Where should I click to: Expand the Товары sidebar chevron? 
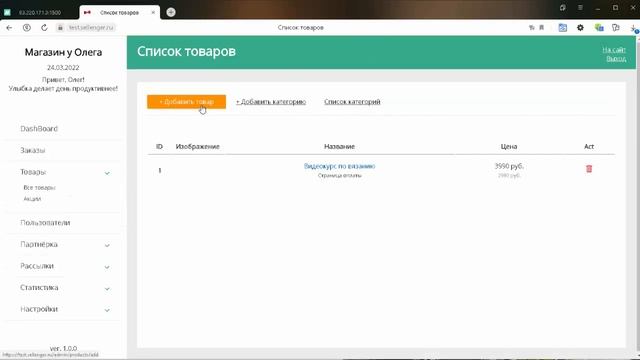(107, 173)
